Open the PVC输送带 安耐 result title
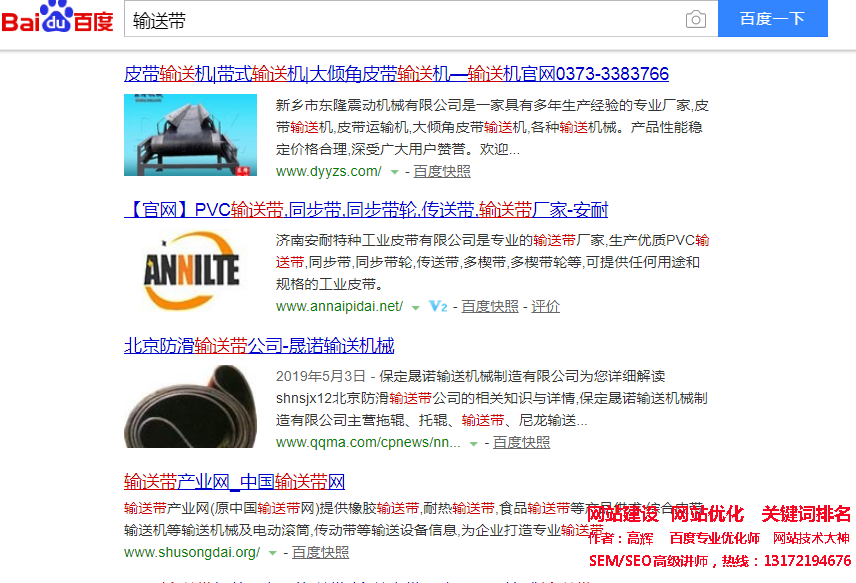The image size is (856, 583). tap(366, 210)
